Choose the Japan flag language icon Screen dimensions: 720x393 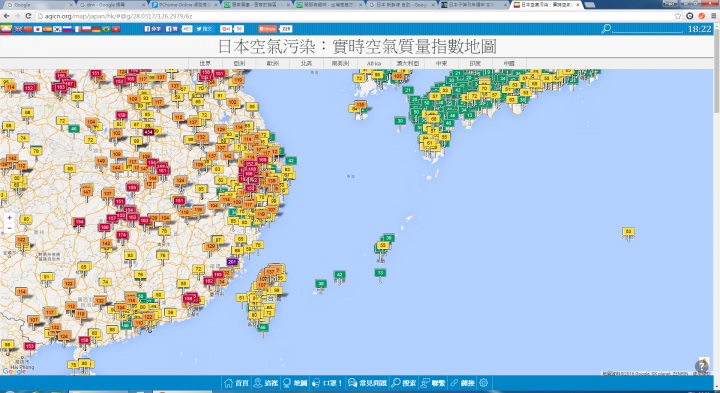pos(38,29)
